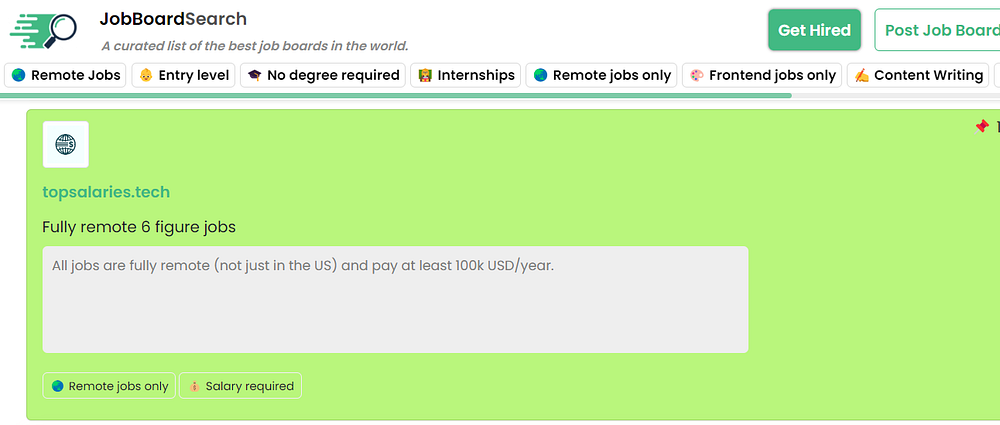Filter by Remote Jobs category

click(66, 75)
